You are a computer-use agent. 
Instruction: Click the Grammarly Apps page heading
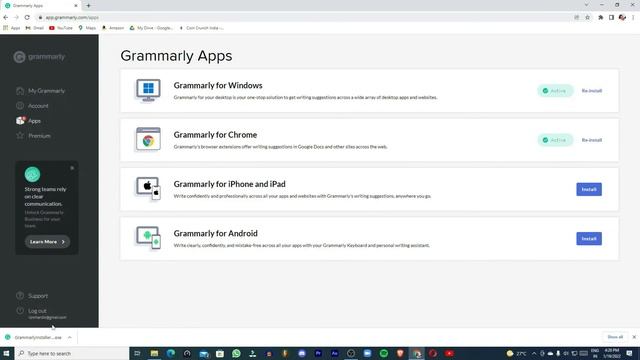pyautogui.click(x=176, y=56)
